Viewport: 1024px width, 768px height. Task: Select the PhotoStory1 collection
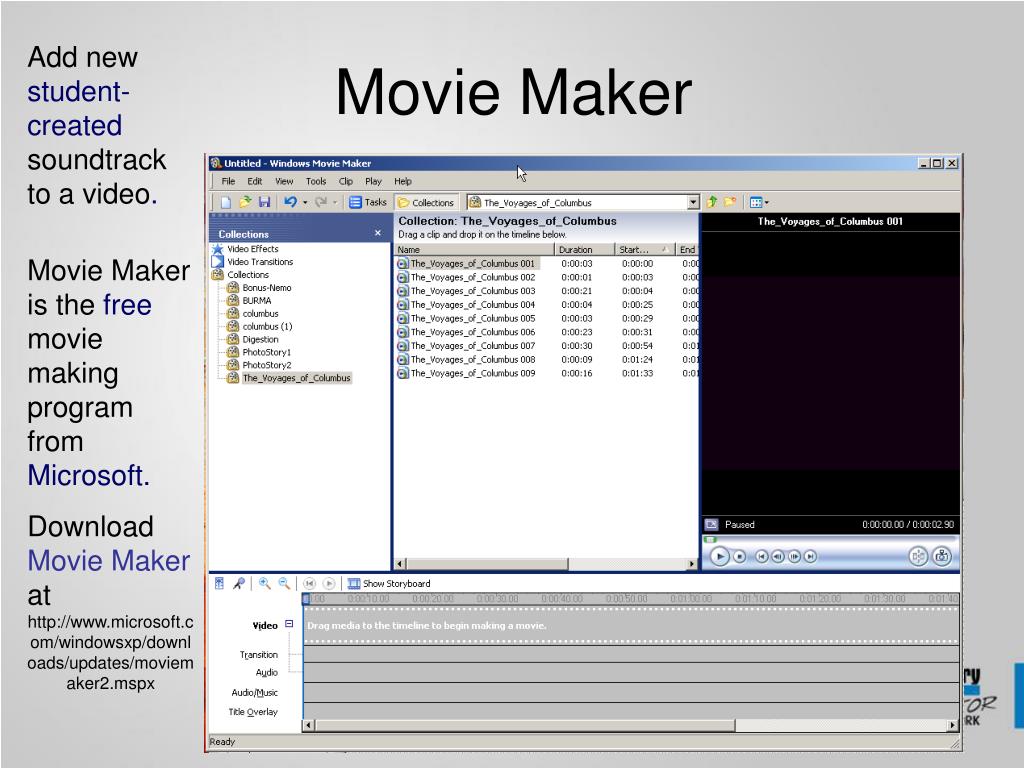point(266,352)
